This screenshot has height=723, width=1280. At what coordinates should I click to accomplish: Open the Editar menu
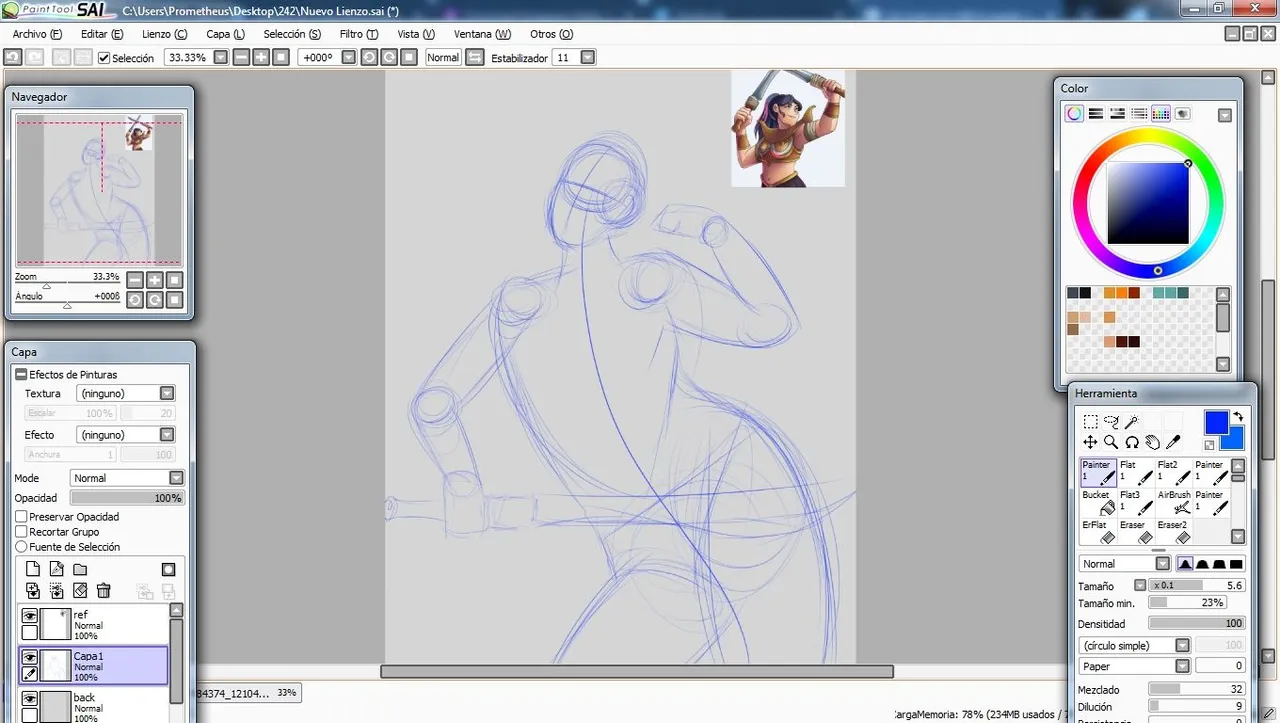coord(102,34)
